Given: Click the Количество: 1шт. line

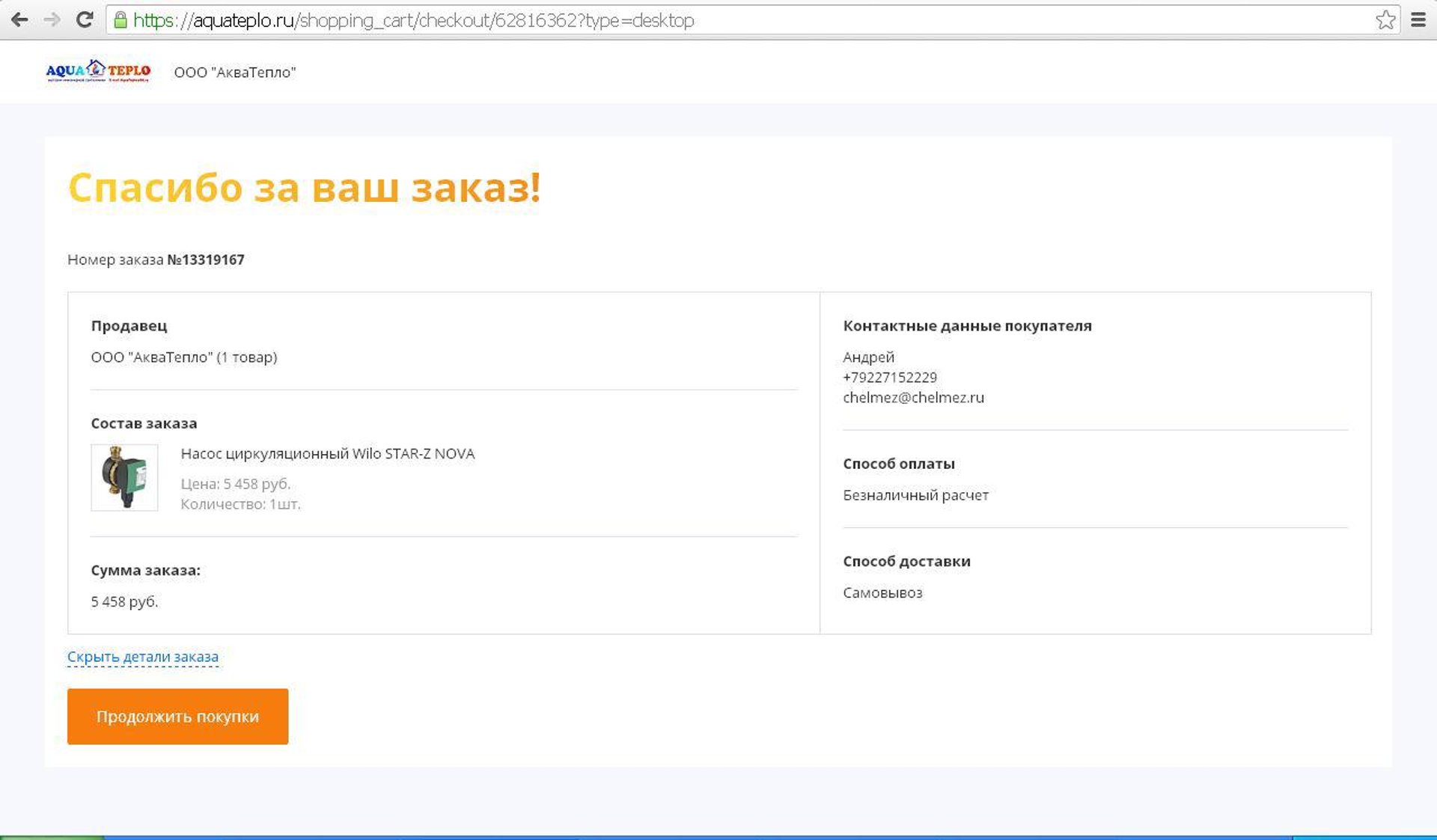Looking at the screenshot, I should click(x=240, y=504).
